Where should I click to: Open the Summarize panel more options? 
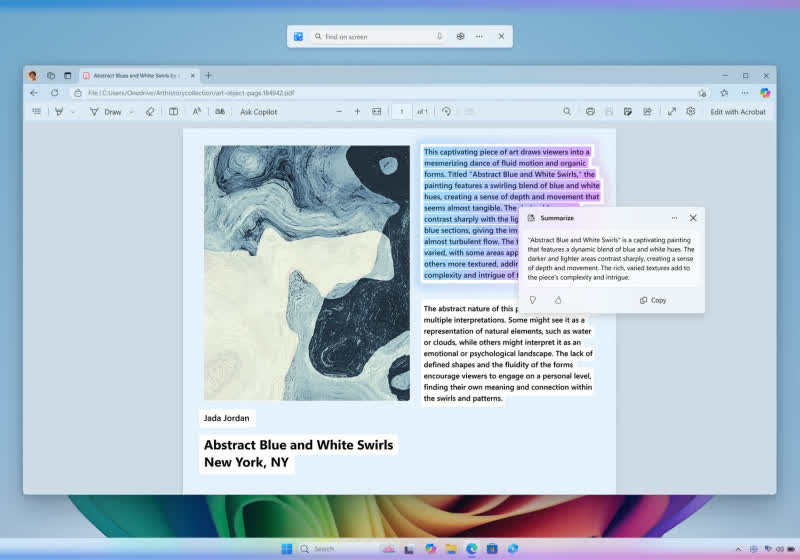(674, 218)
